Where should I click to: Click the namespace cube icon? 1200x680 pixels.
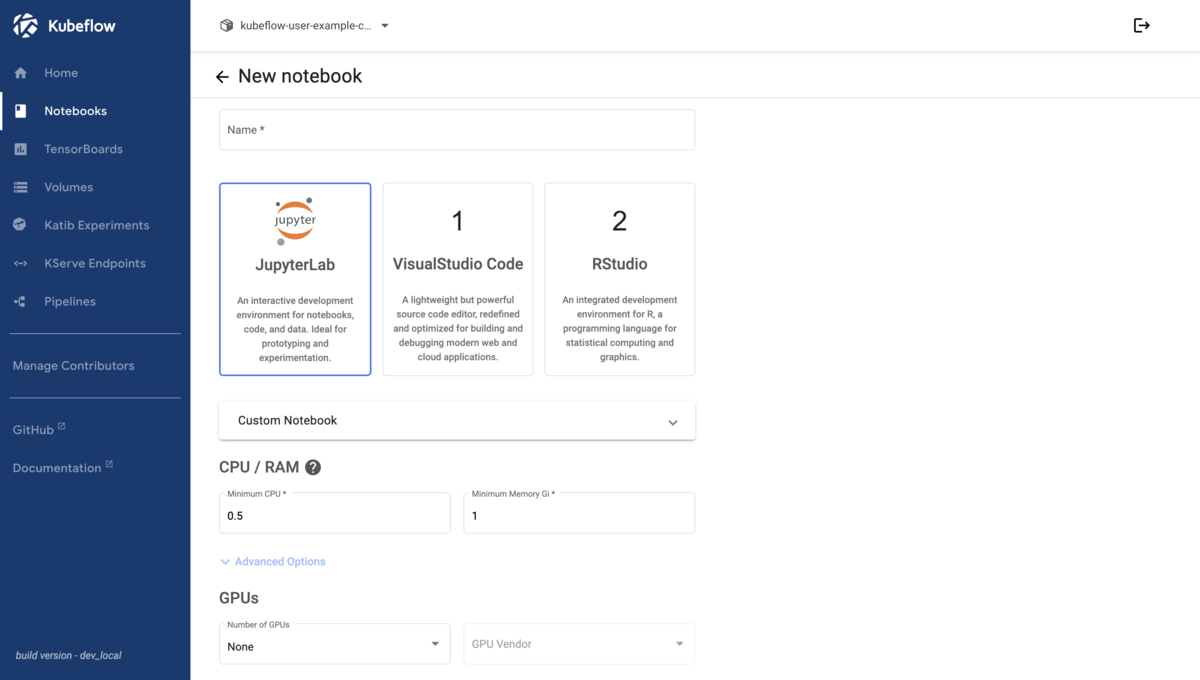[x=226, y=25]
